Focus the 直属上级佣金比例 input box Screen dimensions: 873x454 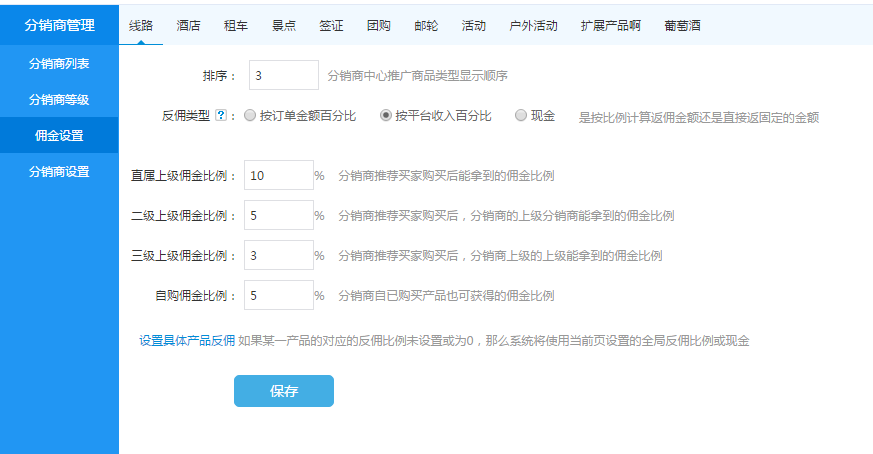click(278, 175)
